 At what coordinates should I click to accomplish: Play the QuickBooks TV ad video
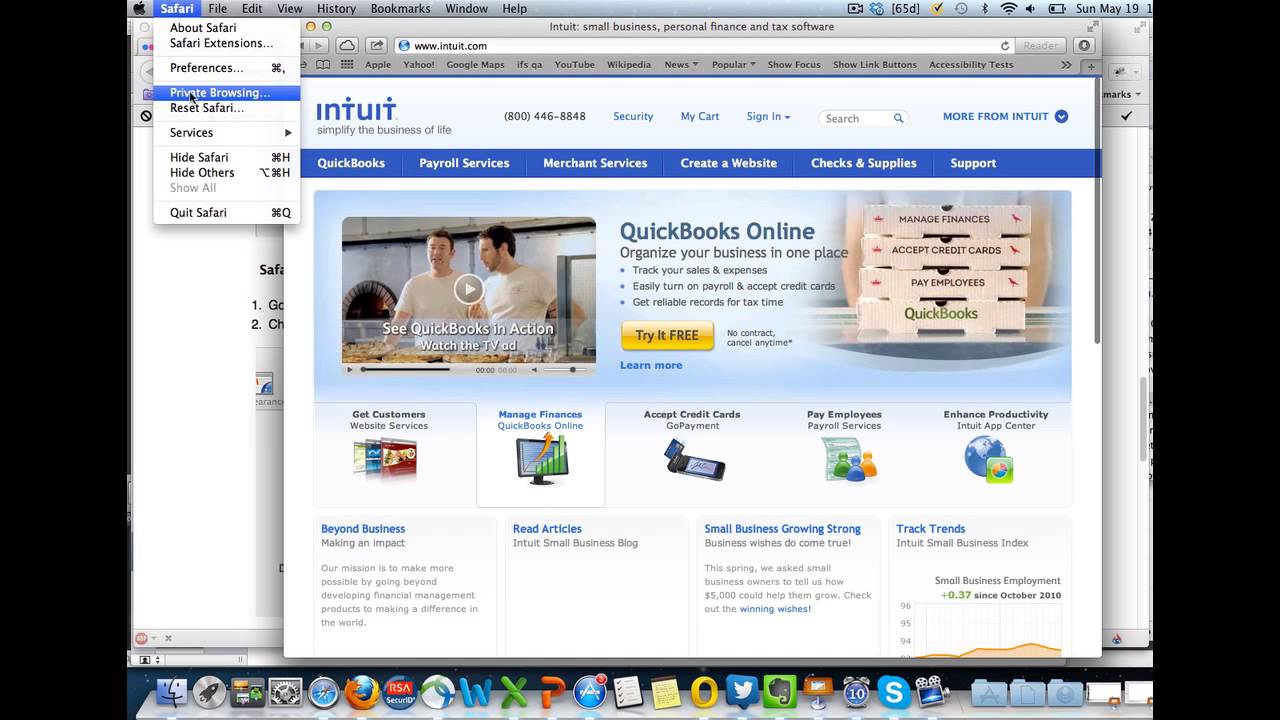468,290
